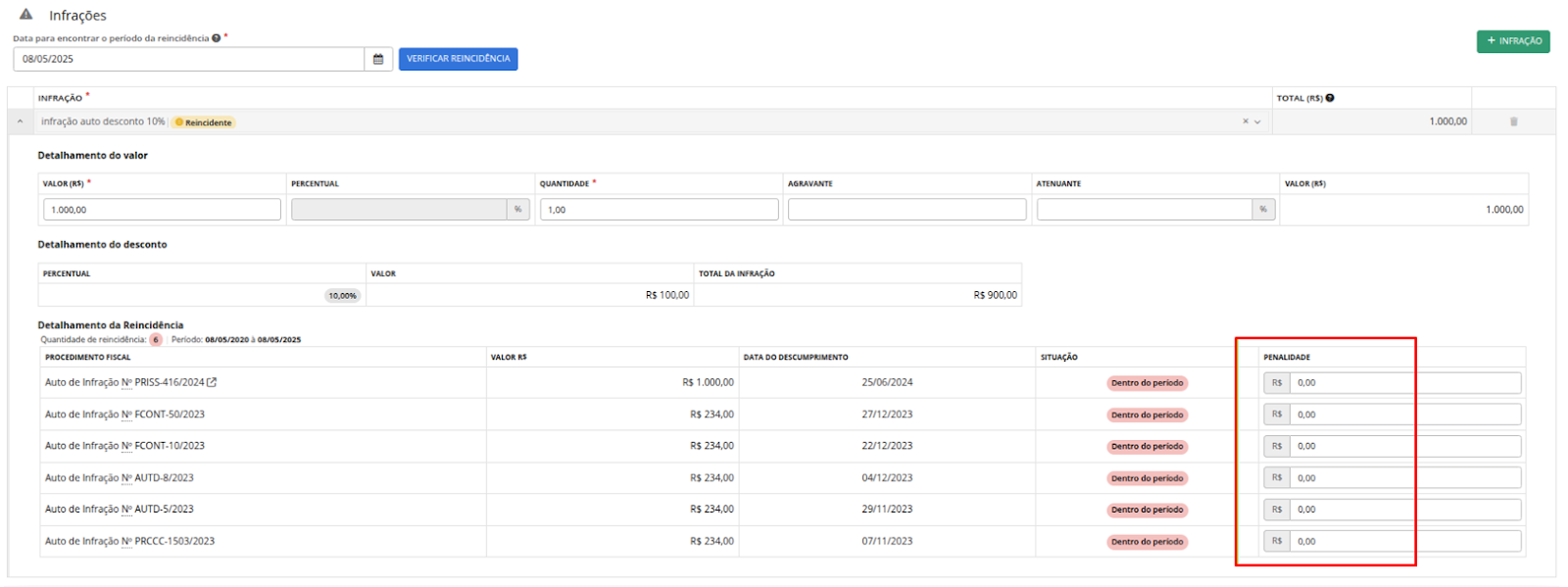Viewport: 1568px width, 587px height.
Task: Click reincidência quantity badge showing 6
Action: (156, 340)
